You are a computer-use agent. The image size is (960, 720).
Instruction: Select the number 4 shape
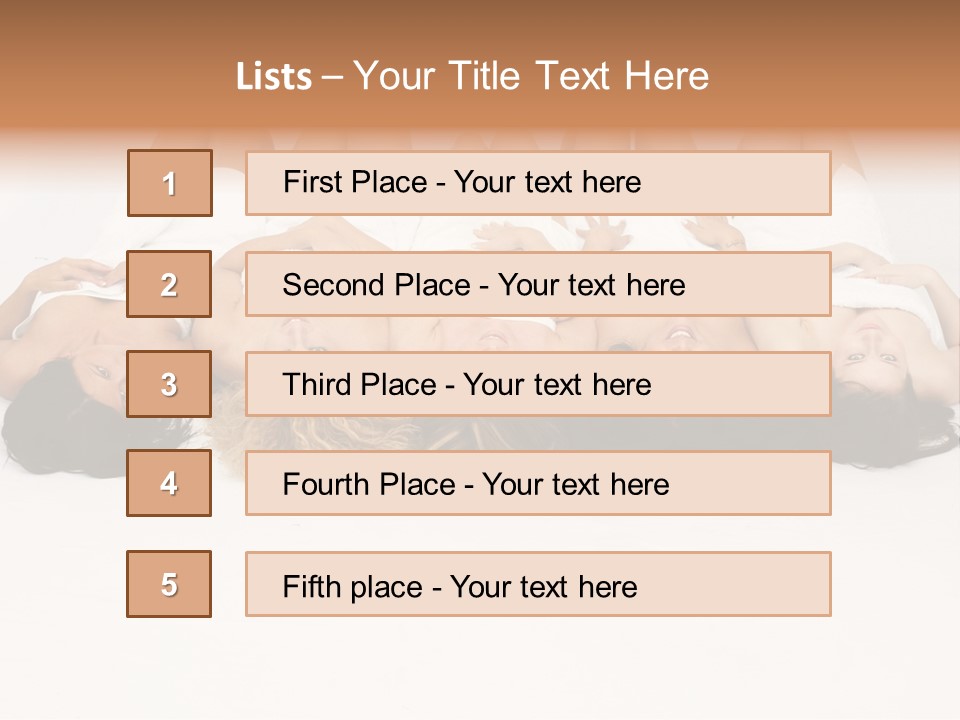(169, 483)
